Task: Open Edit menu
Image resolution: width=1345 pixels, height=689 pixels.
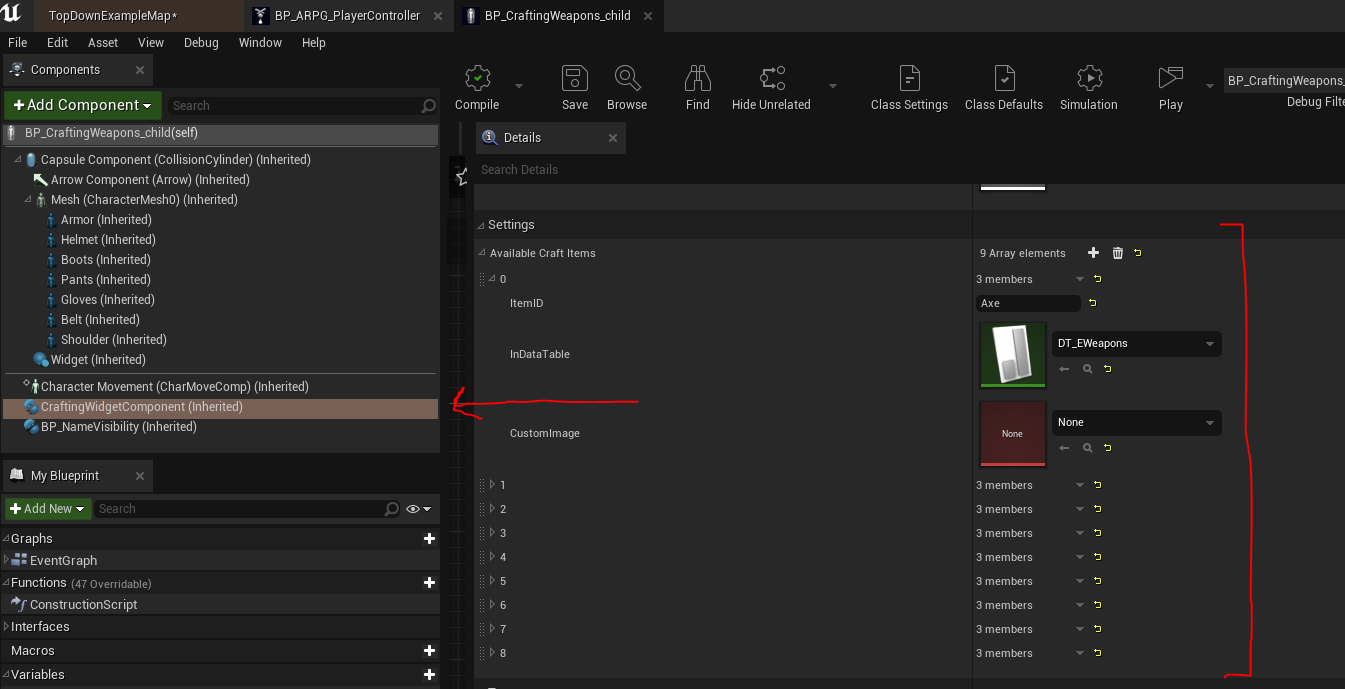Action: point(58,42)
